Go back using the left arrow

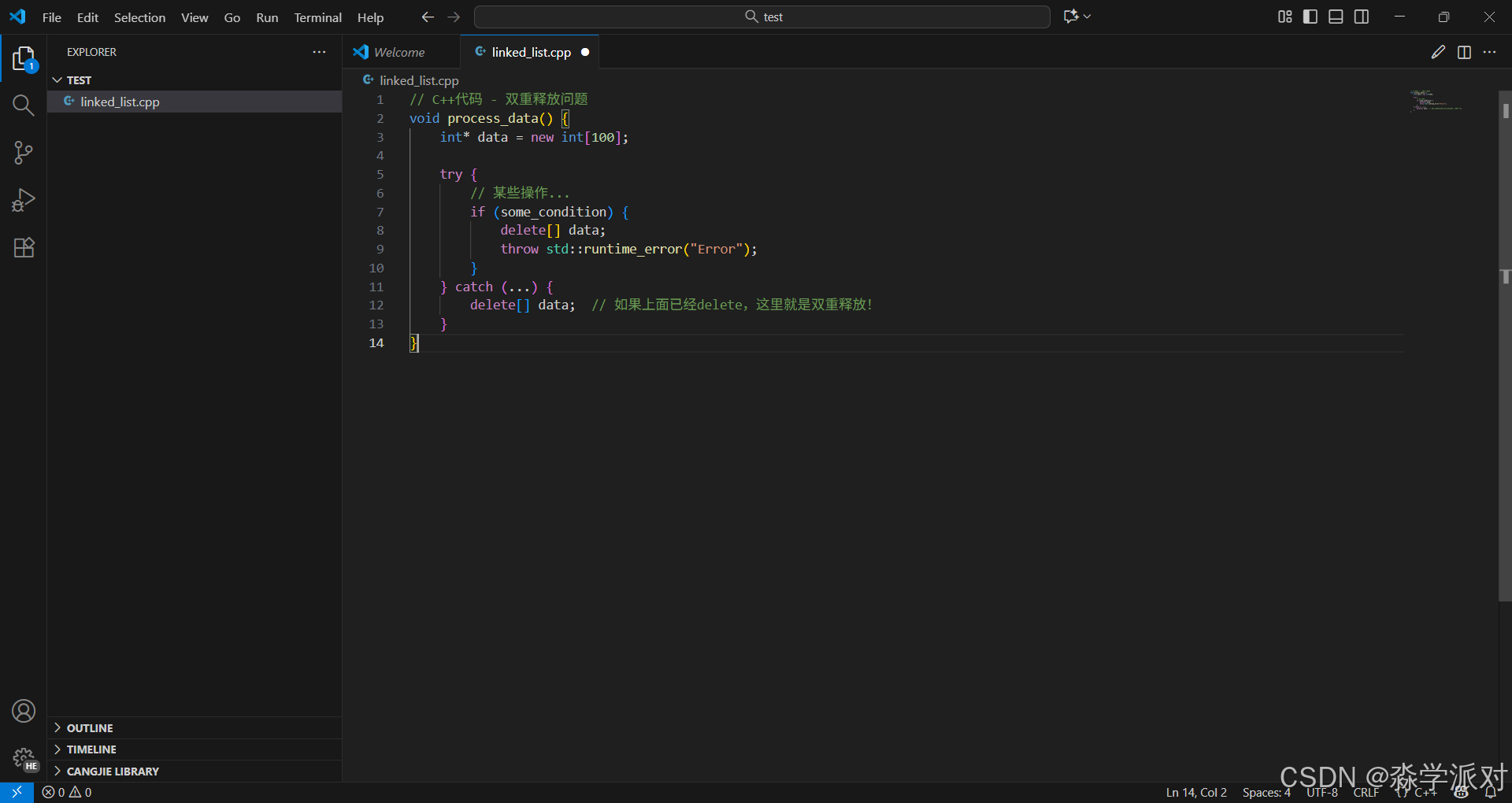click(x=428, y=17)
